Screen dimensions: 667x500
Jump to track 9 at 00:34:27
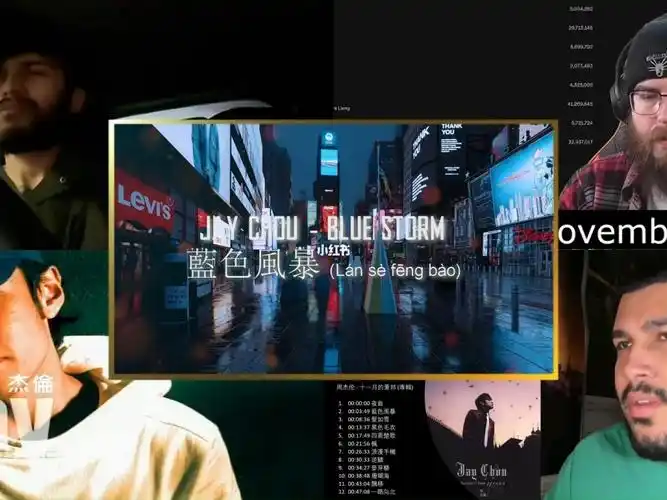click(x=364, y=468)
